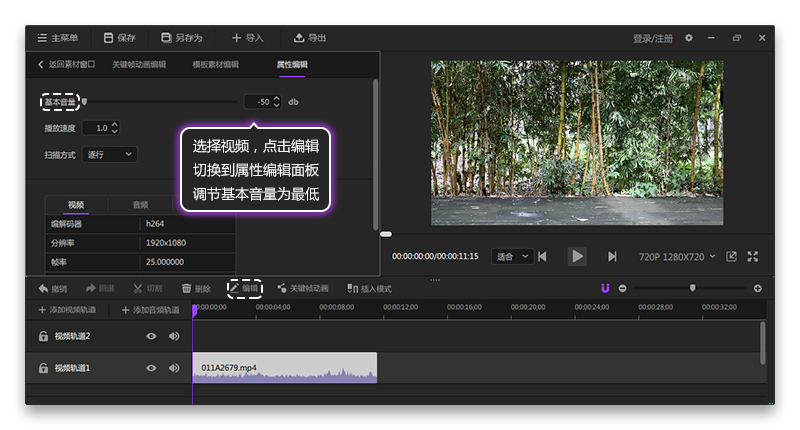The height and width of the screenshot is (430, 800).
Task: Open the 音频 info tab
Action: (140, 204)
